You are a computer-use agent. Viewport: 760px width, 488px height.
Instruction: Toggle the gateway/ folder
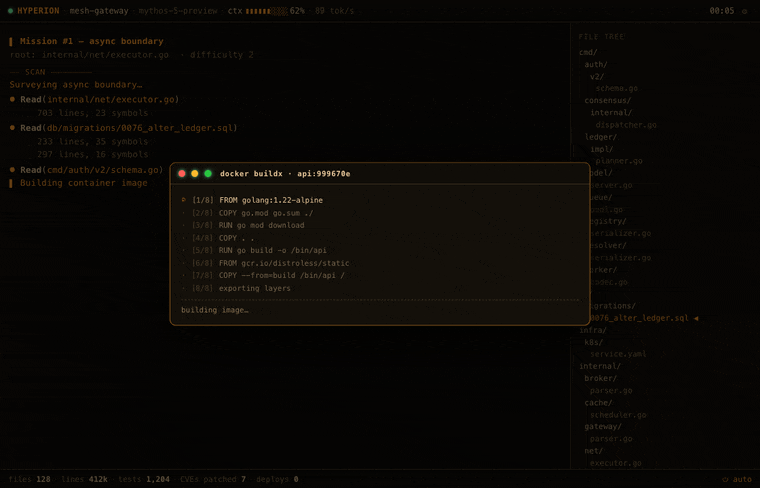click(x=603, y=427)
